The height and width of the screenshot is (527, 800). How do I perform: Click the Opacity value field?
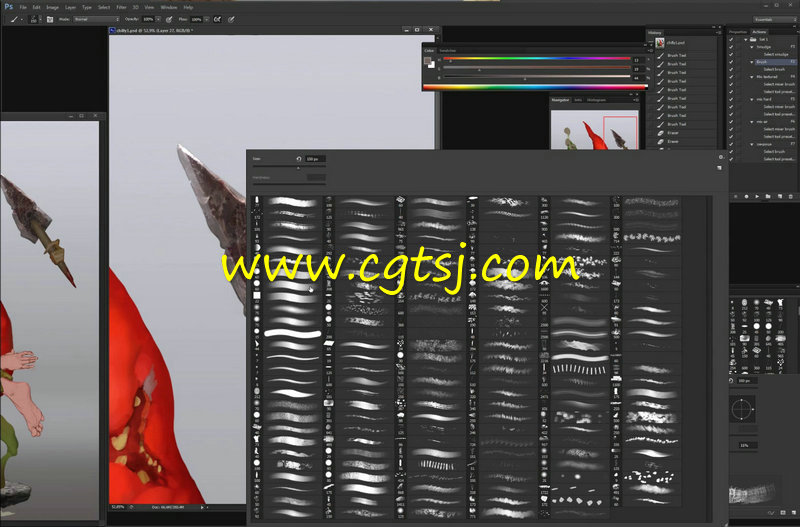point(147,19)
